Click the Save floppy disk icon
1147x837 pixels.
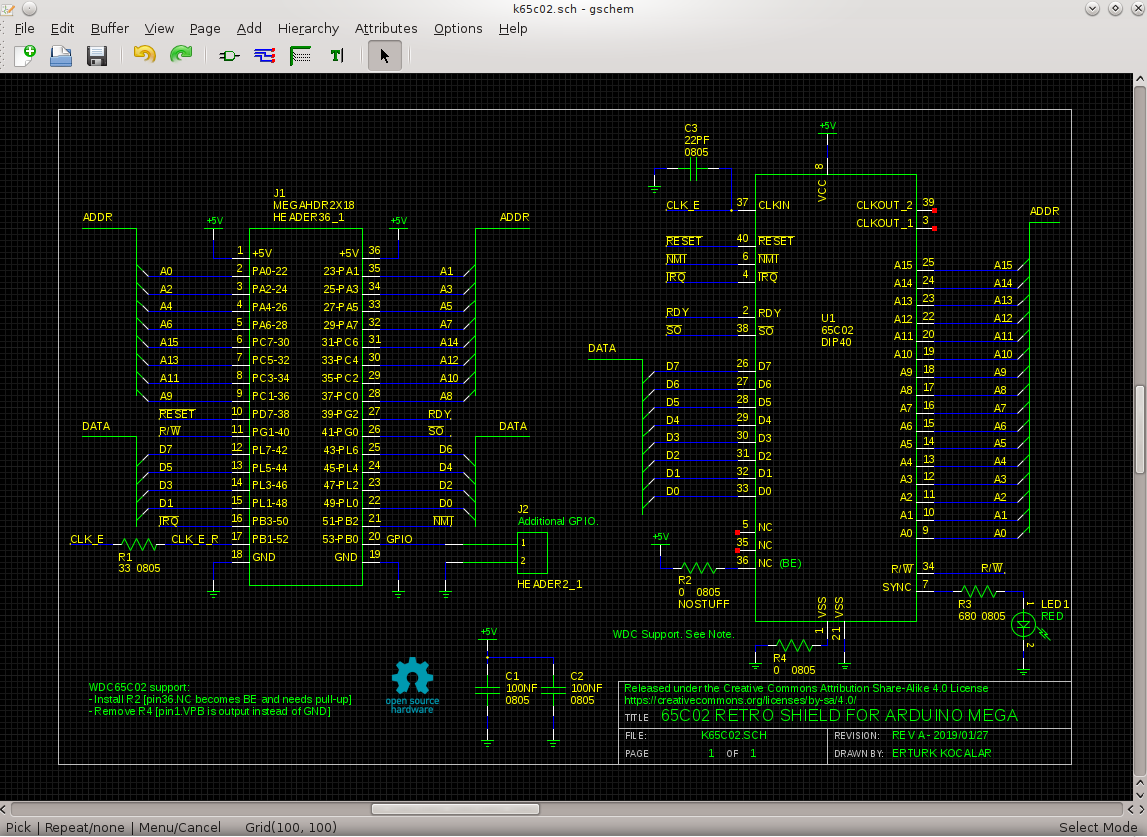97,56
